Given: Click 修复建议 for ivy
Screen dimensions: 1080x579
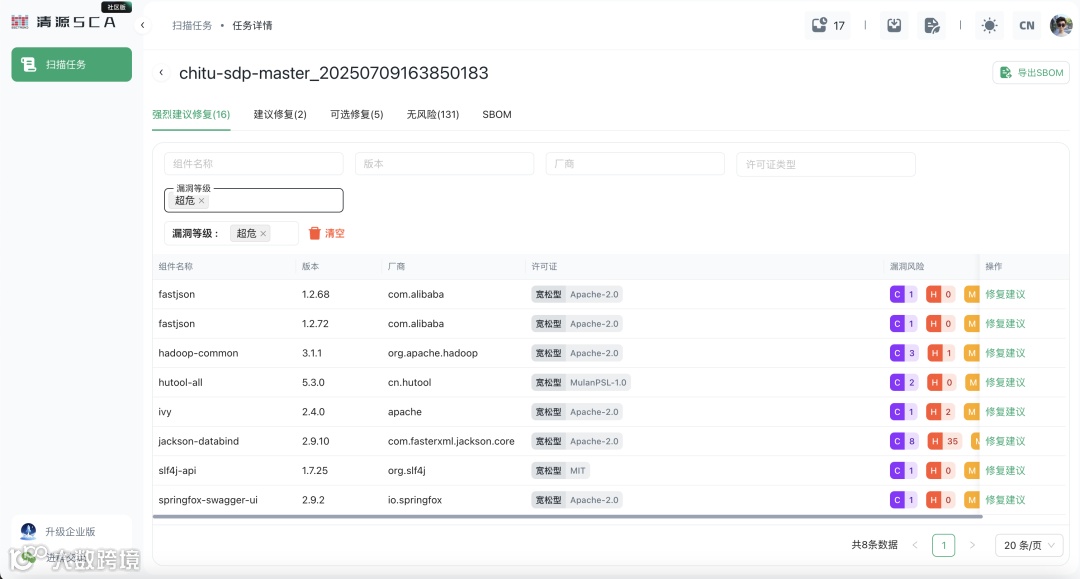Looking at the screenshot, I should (x=1005, y=412).
